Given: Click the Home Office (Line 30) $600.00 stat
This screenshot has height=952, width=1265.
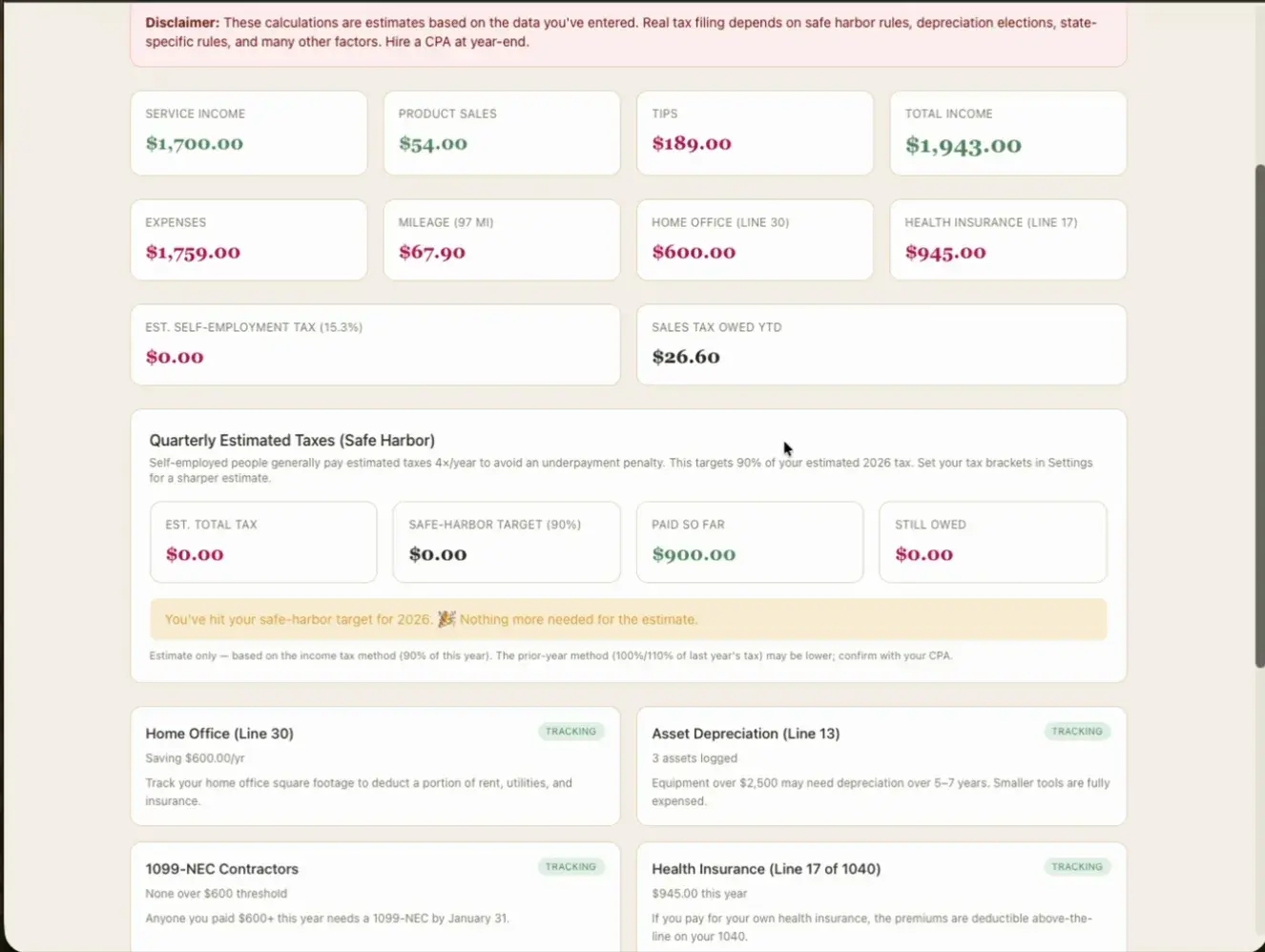Looking at the screenshot, I should point(755,239).
